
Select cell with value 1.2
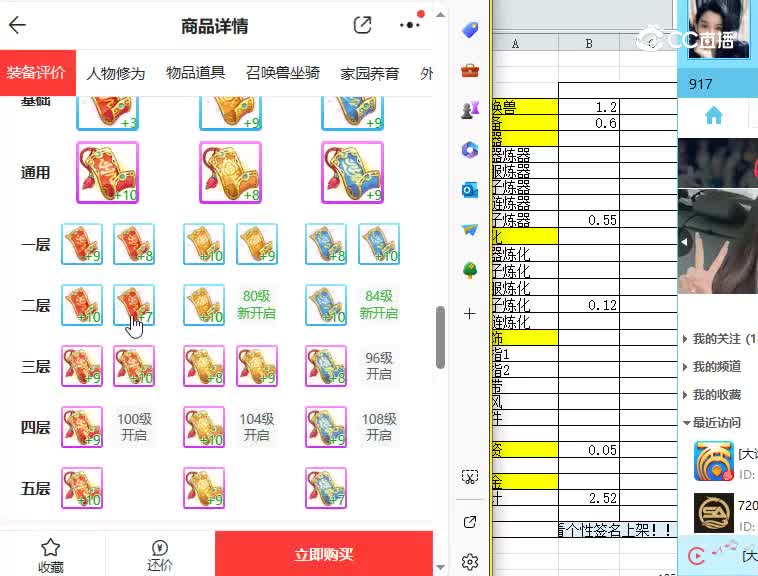pos(589,107)
